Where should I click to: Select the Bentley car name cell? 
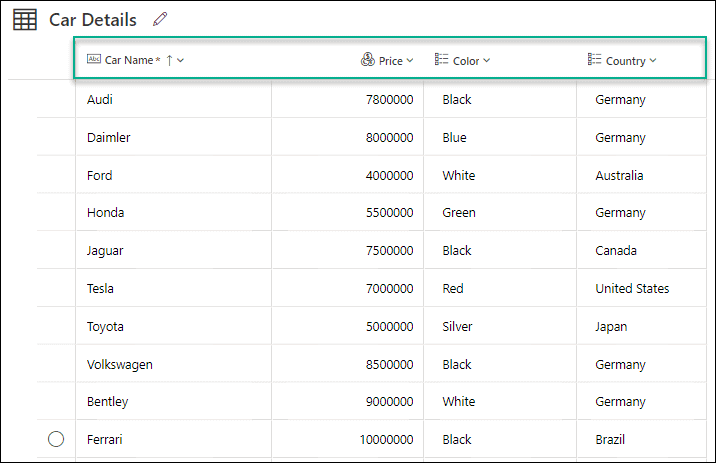174,401
